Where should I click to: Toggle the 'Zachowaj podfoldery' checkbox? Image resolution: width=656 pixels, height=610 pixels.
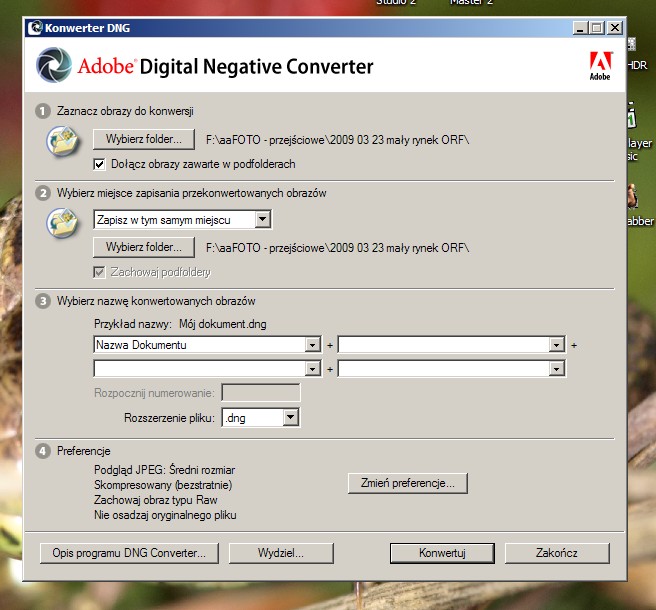(x=99, y=272)
